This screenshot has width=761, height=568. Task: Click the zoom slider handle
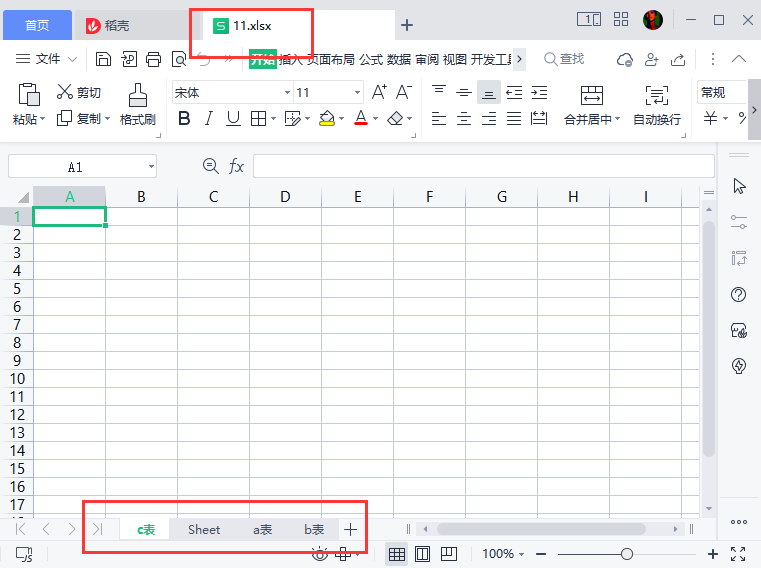(x=627, y=554)
